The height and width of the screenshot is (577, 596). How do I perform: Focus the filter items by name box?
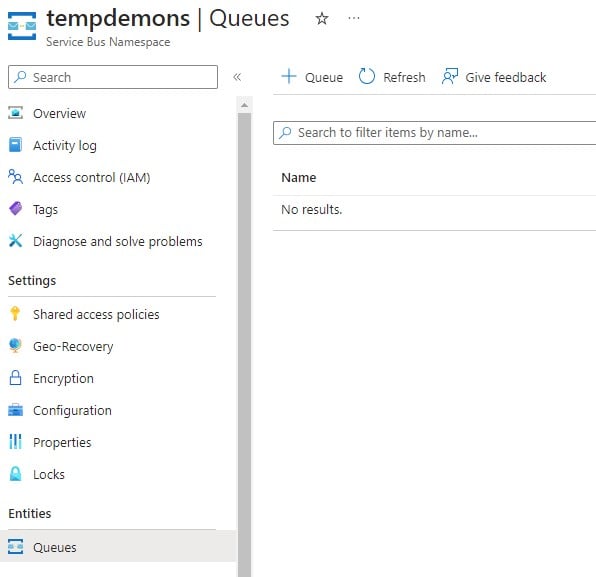434,133
